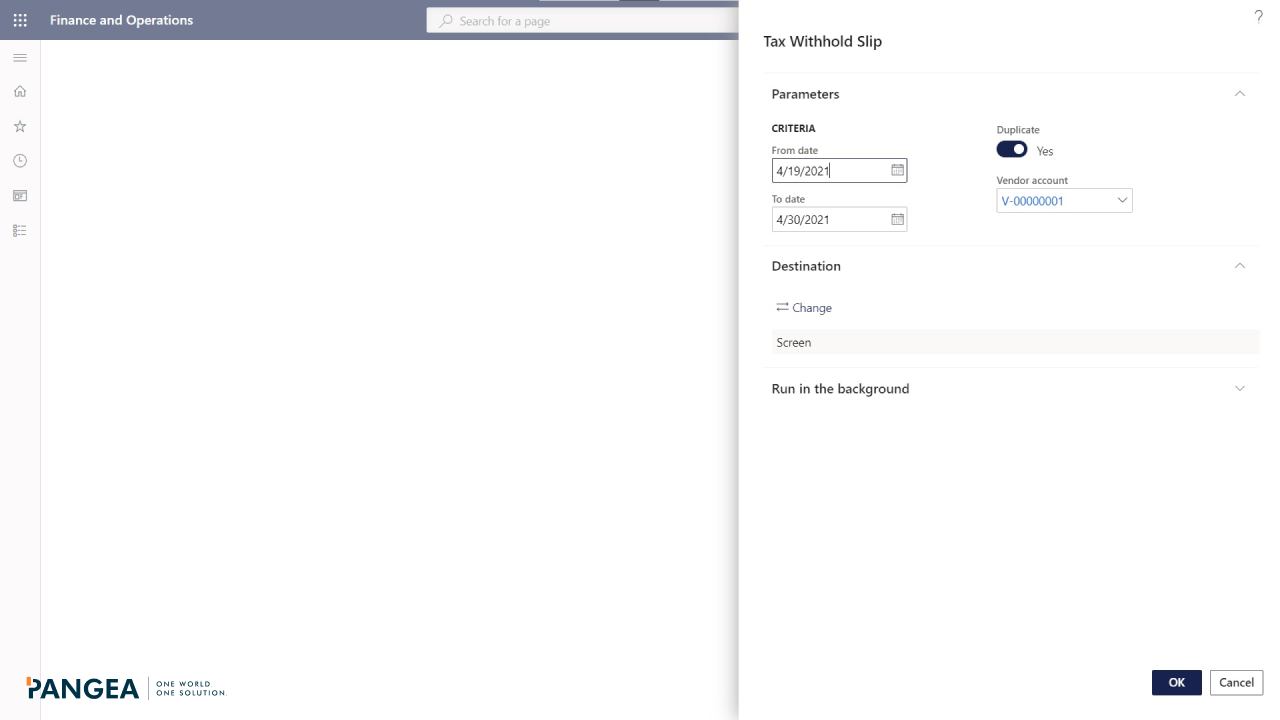Collapse the Destination section

point(1240,266)
